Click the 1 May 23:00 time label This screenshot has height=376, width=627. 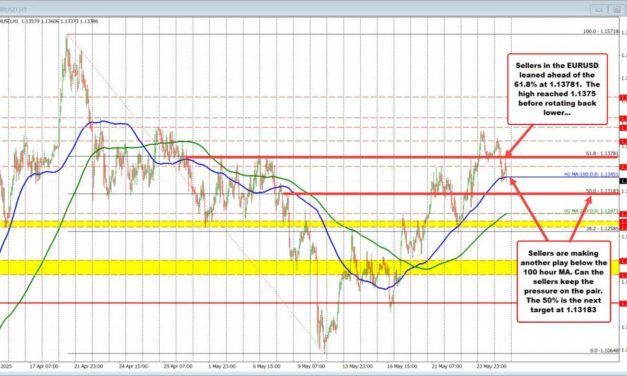click(221, 366)
